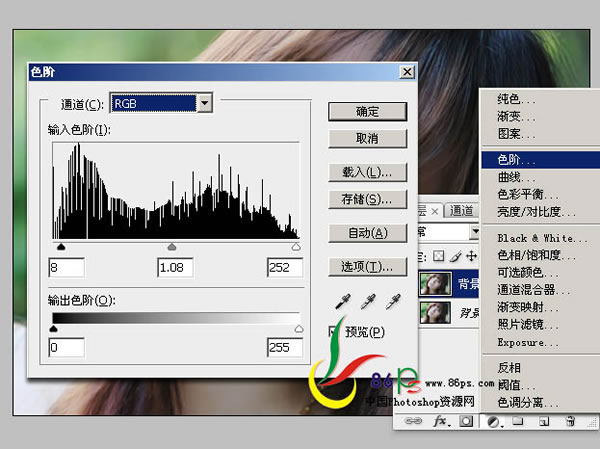600x449 pixels.
Task: Toggle lock position icon in Layers panel
Action: (471, 257)
